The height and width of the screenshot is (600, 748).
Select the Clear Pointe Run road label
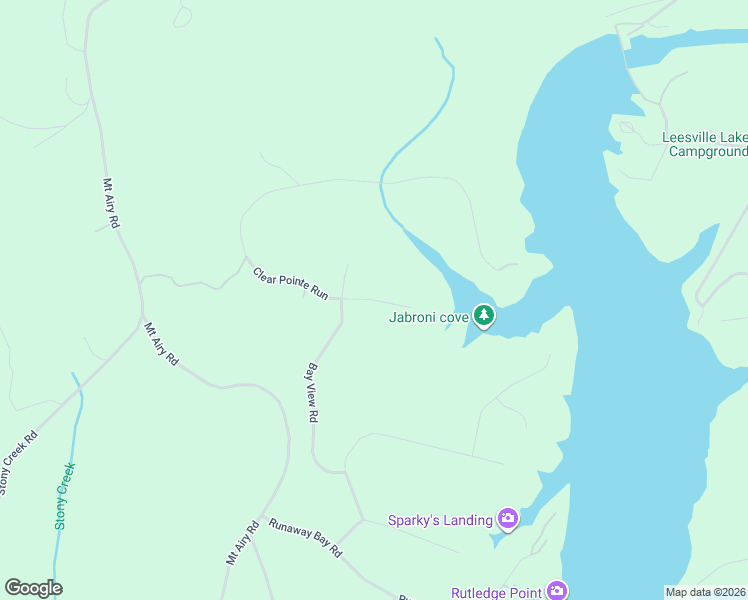tap(291, 283)
